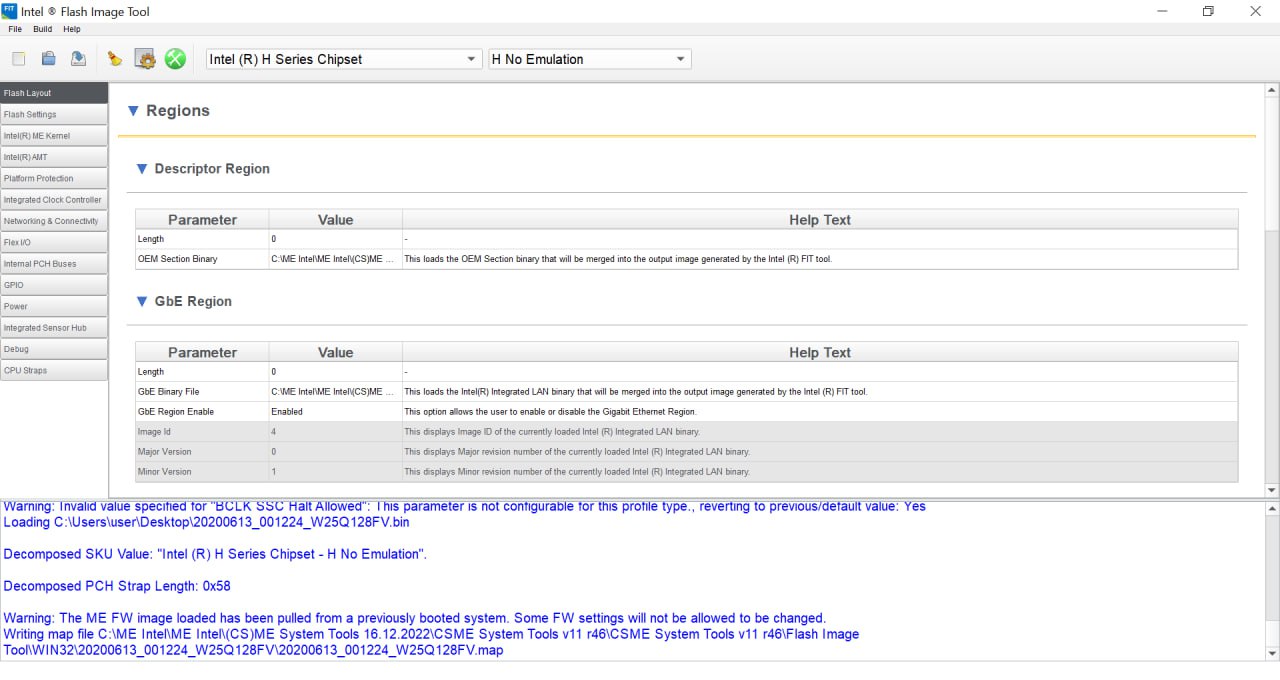
Task: Click the GbE Region Length value
Action: pyautogui.click(x=335, y=371)
